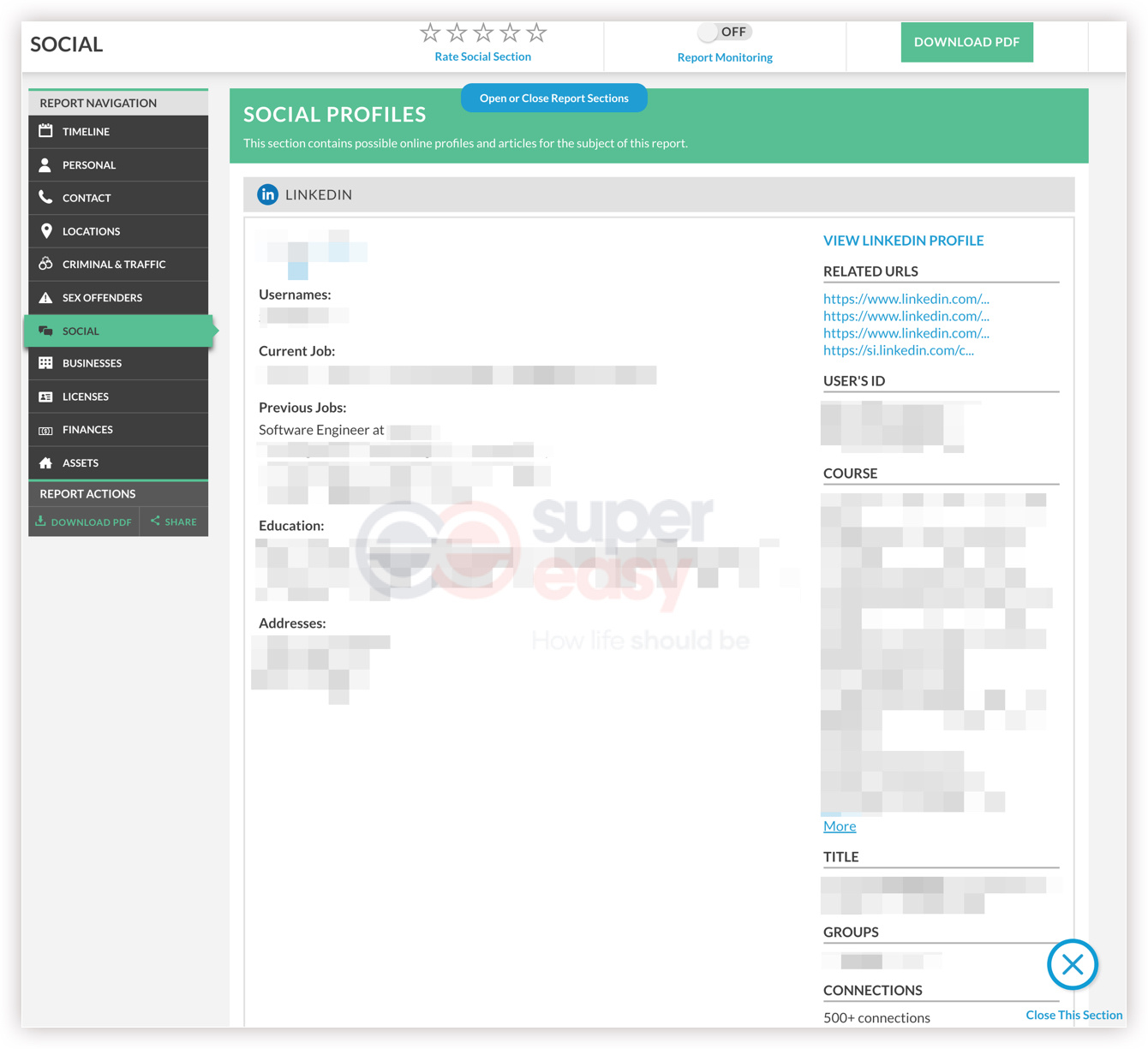Click the Businesses building icon

[x=45, y=363]
